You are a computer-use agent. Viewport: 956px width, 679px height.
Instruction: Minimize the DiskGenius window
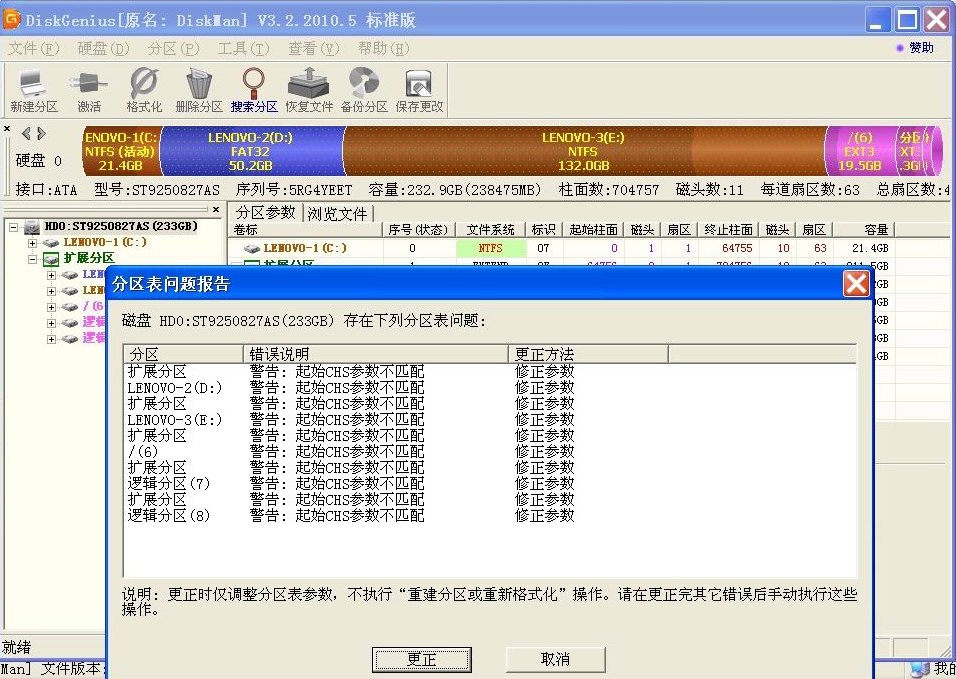[x=877, y=20]
